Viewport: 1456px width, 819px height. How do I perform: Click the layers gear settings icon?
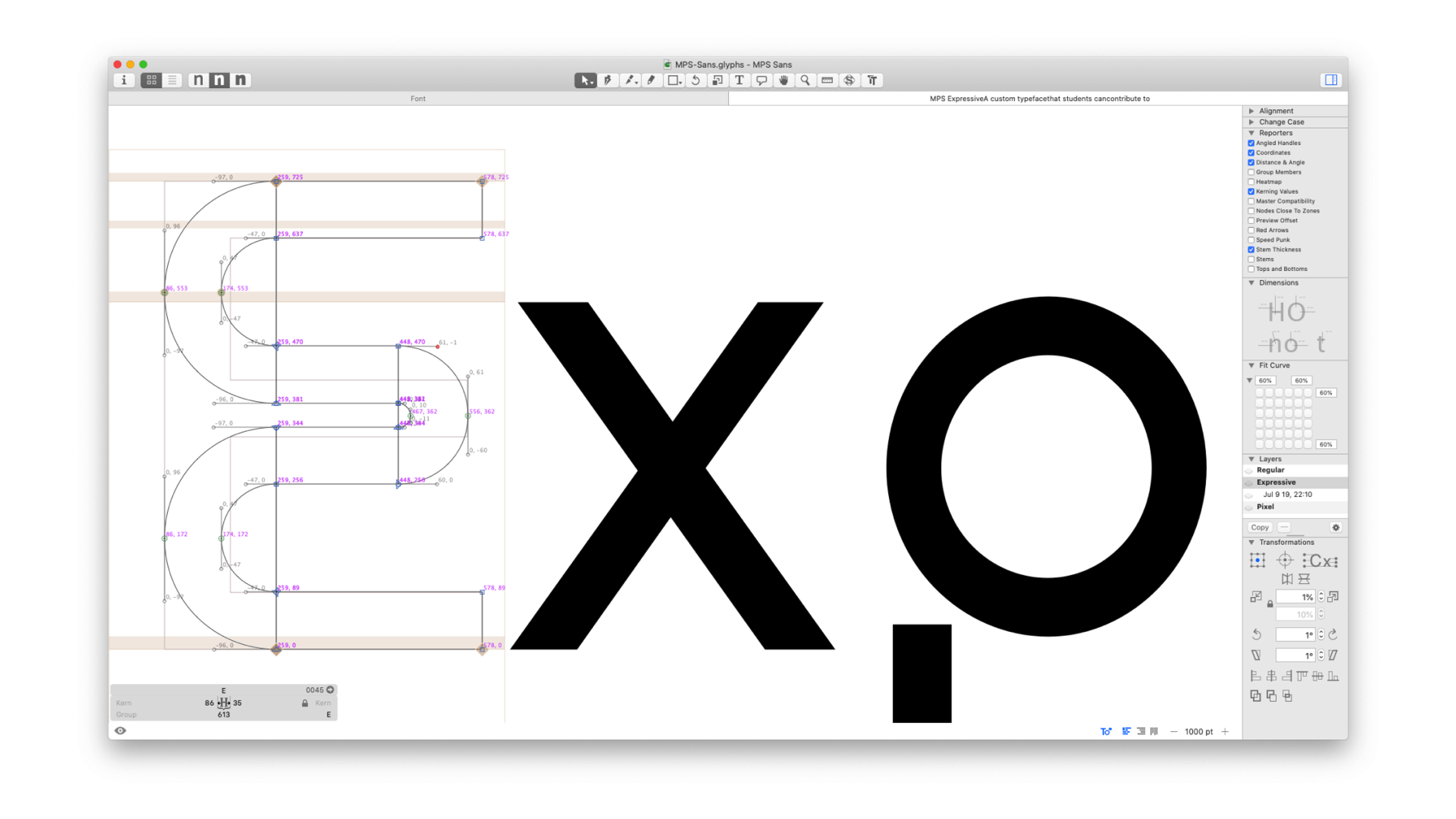click(x=1335, y=527)
